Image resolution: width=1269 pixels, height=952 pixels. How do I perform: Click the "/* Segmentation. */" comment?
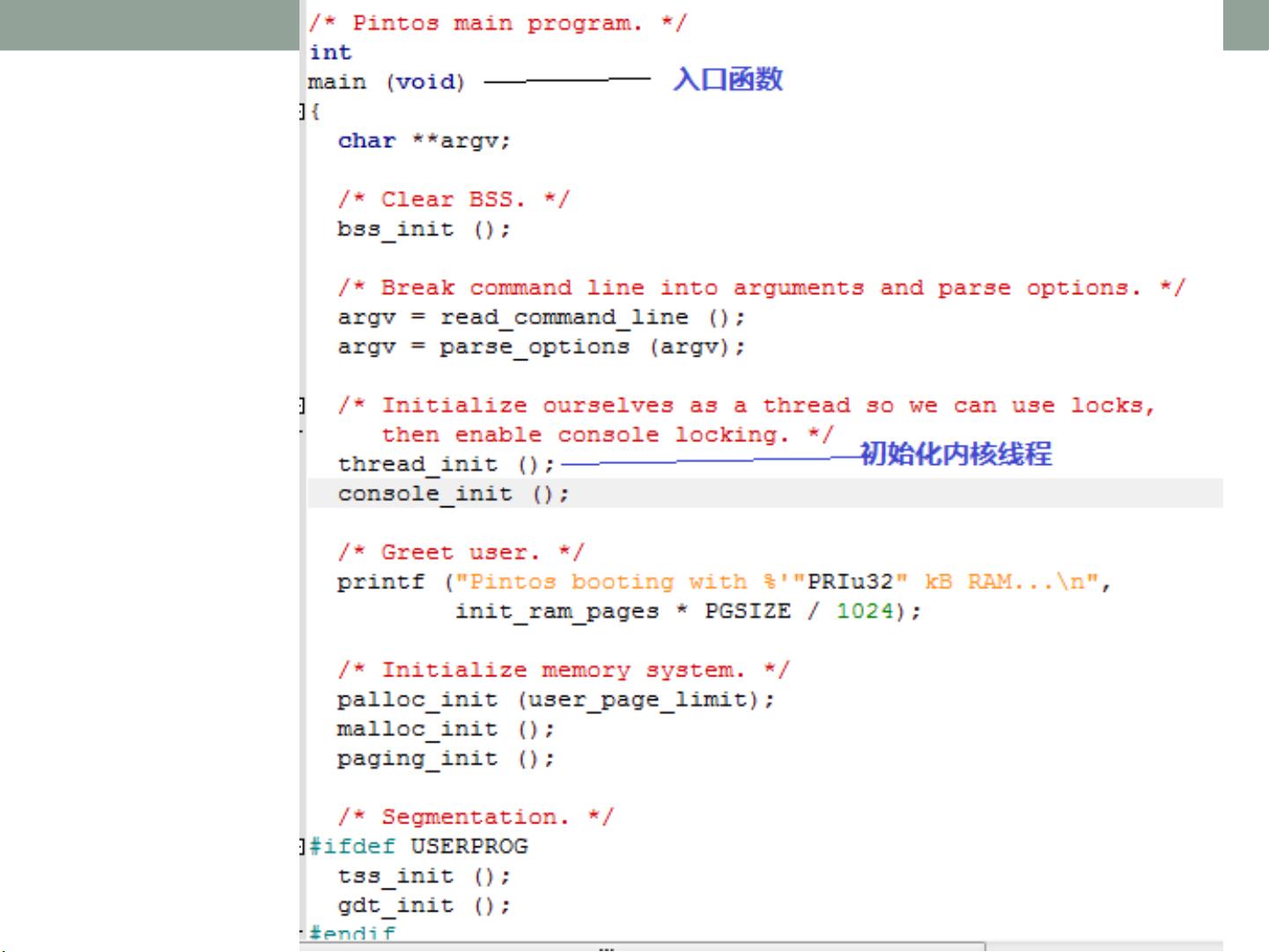click(476, 817)
